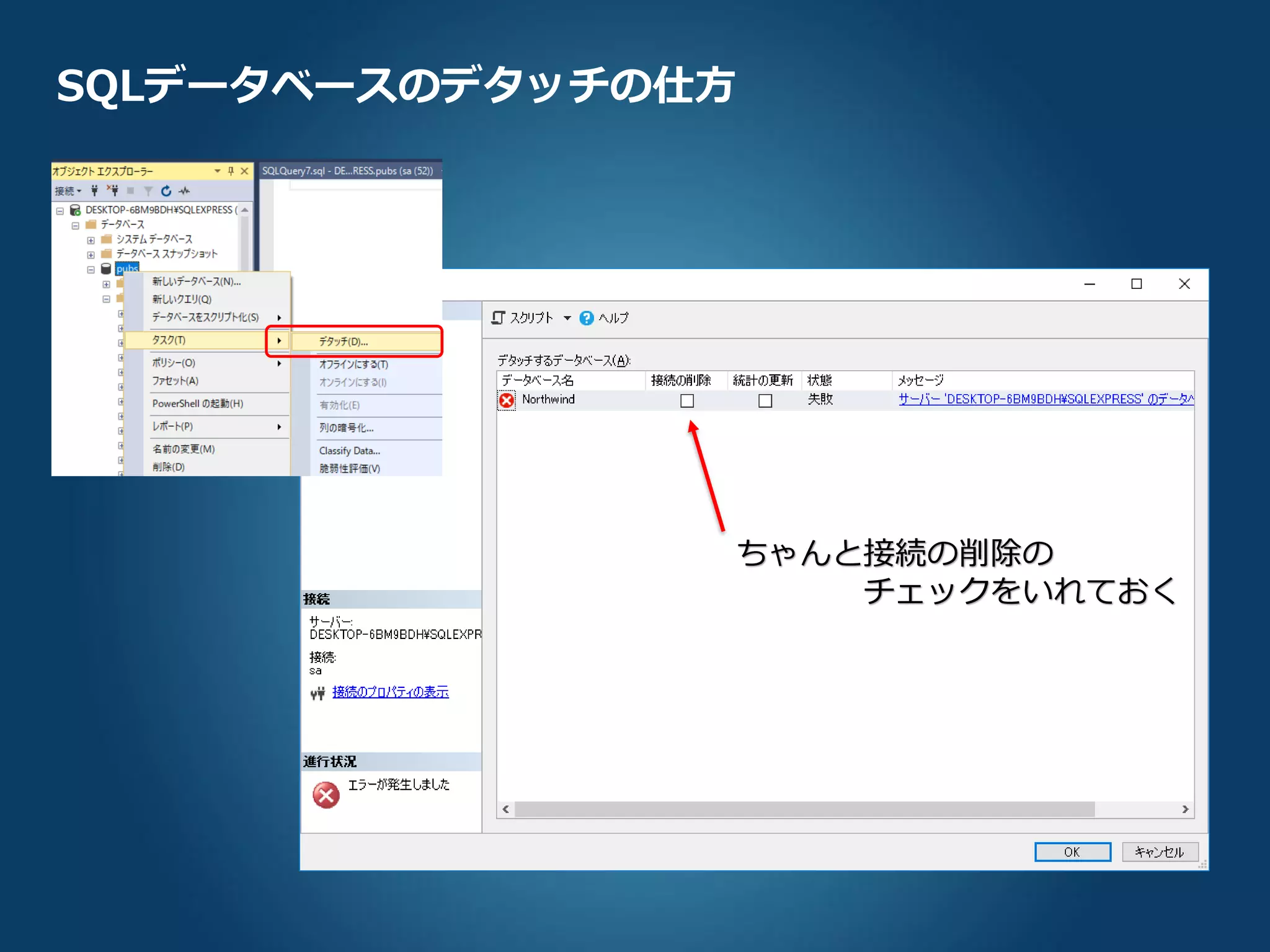Click the ヘルプ button label
This screenshot has width=1270, height=952.
[613, 318]
